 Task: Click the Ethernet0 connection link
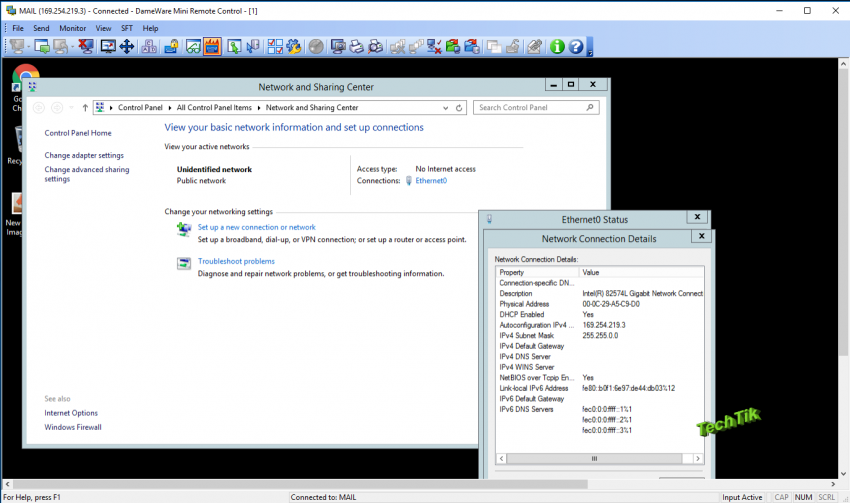[431, 181]
